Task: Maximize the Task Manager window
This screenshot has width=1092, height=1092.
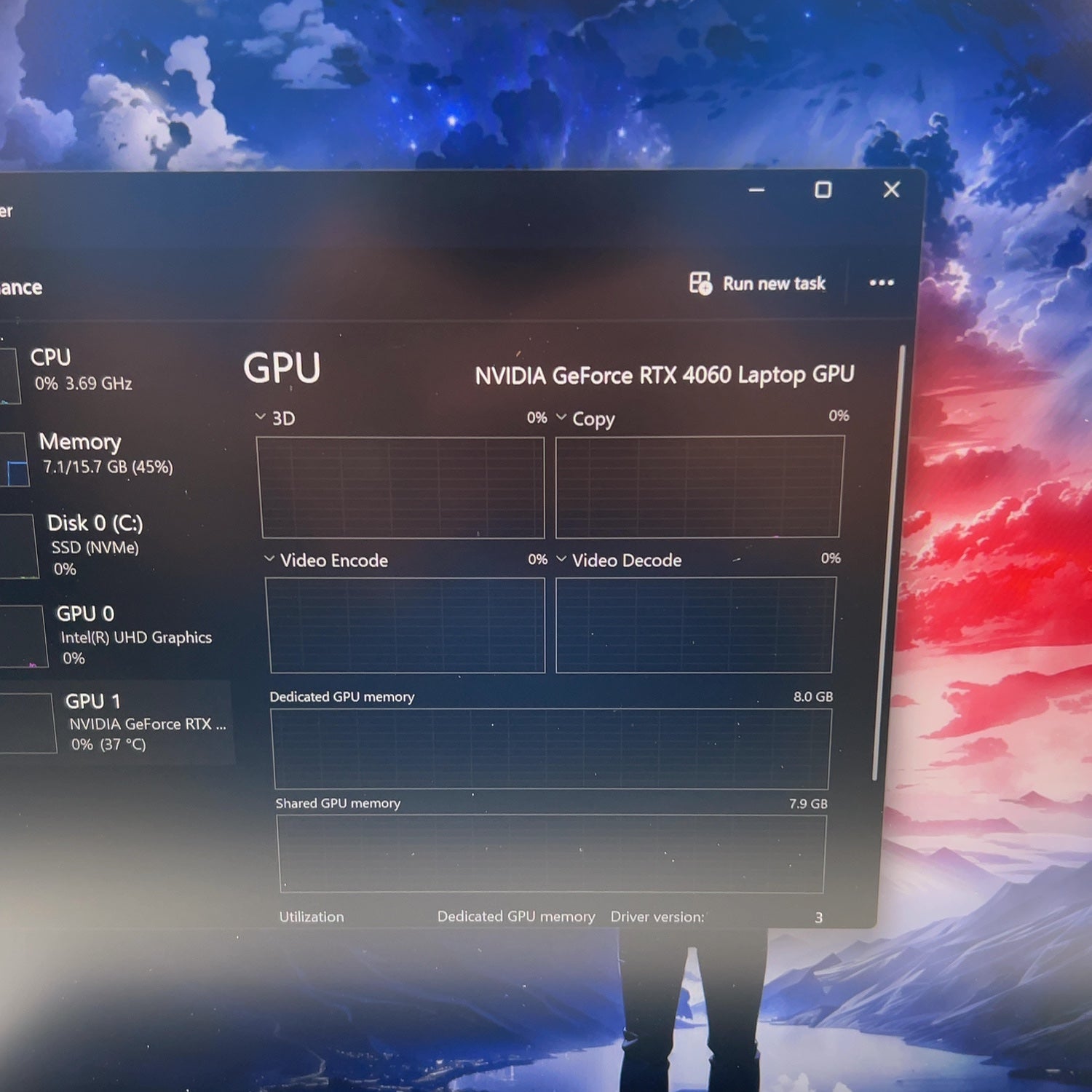Action: pos(823,190)
